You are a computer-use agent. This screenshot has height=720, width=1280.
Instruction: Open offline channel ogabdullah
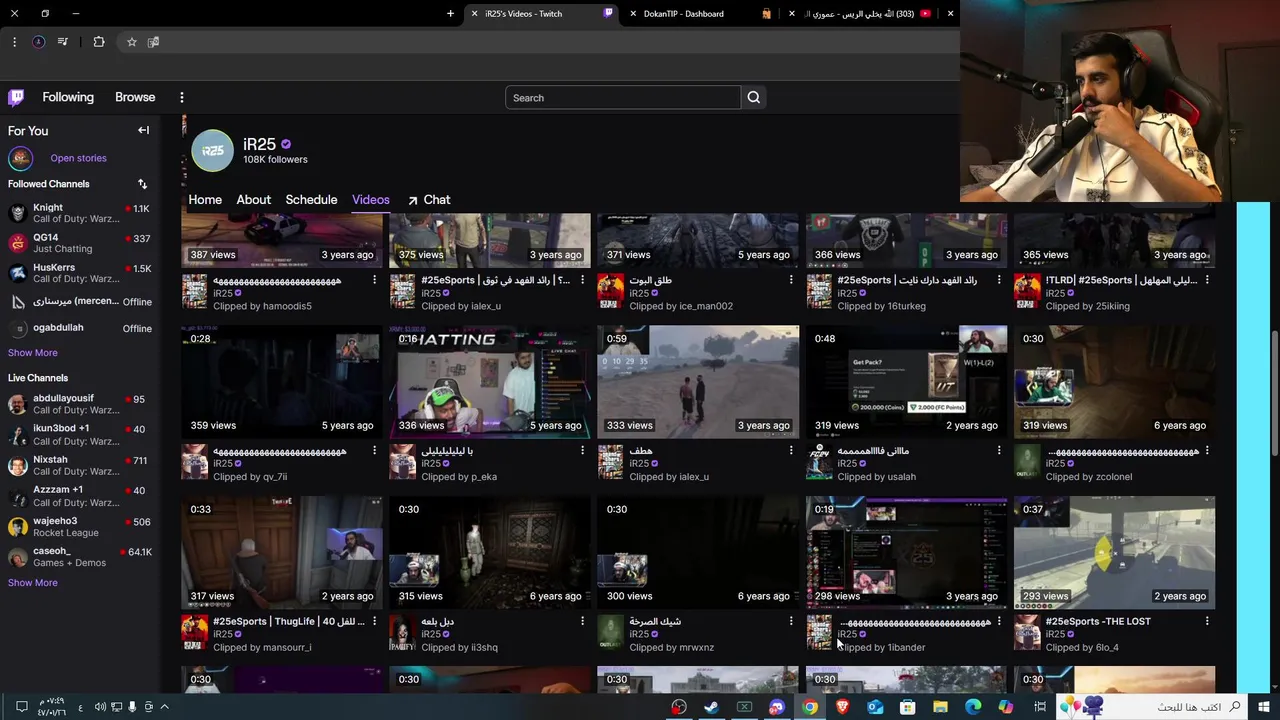80,328
